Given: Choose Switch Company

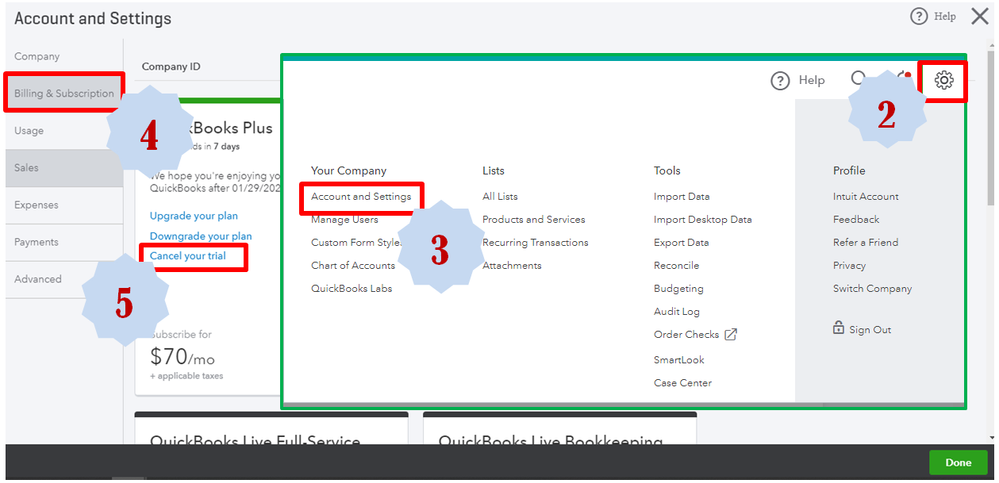Looking at the screenshot, I should coord(872,289).
